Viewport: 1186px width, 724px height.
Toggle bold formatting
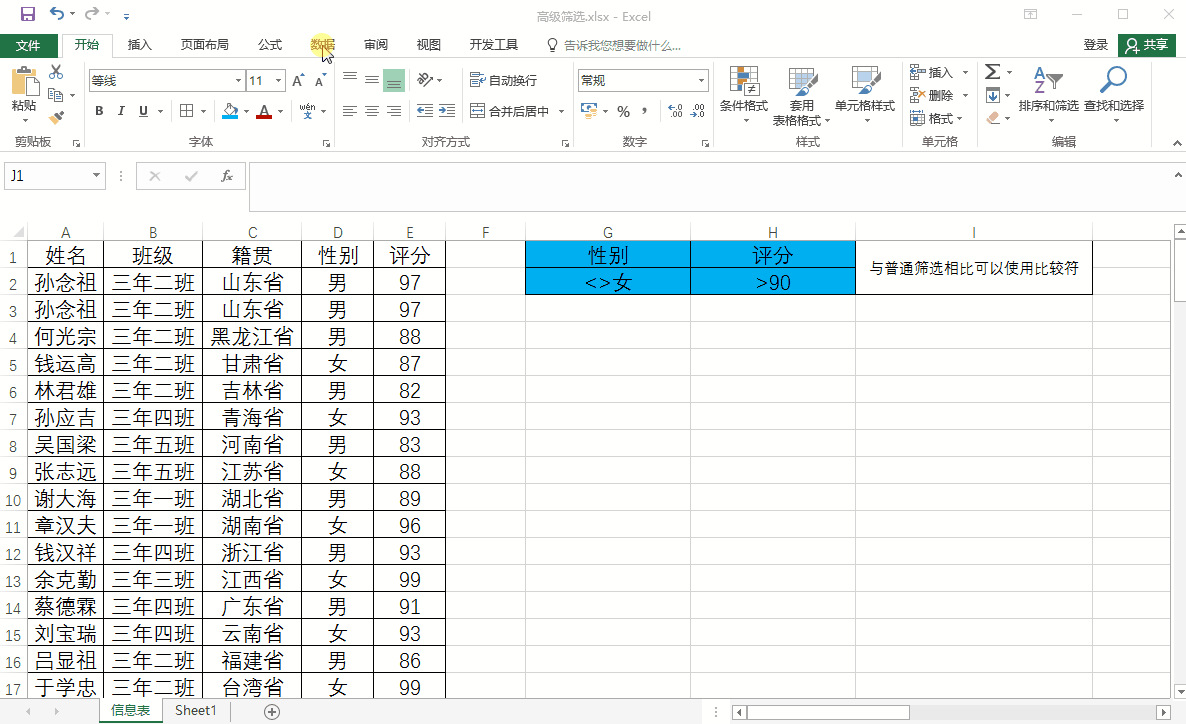[99, 111]
